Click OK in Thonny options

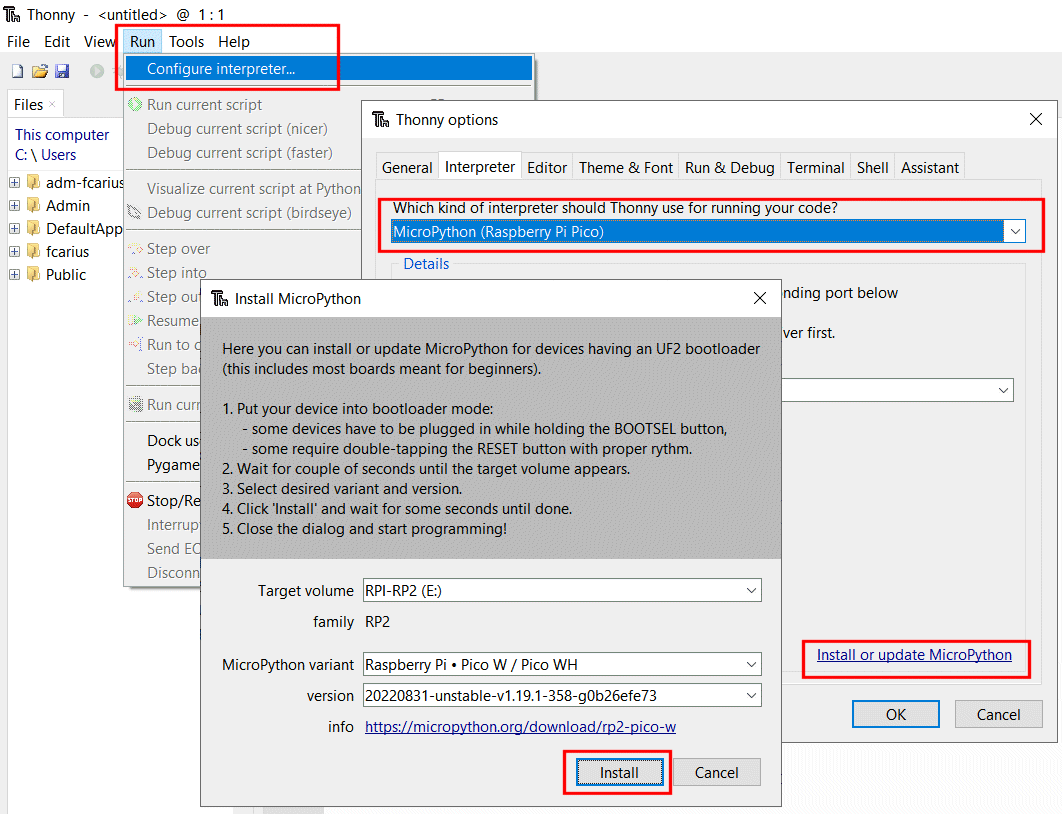(x=895, y=714)
